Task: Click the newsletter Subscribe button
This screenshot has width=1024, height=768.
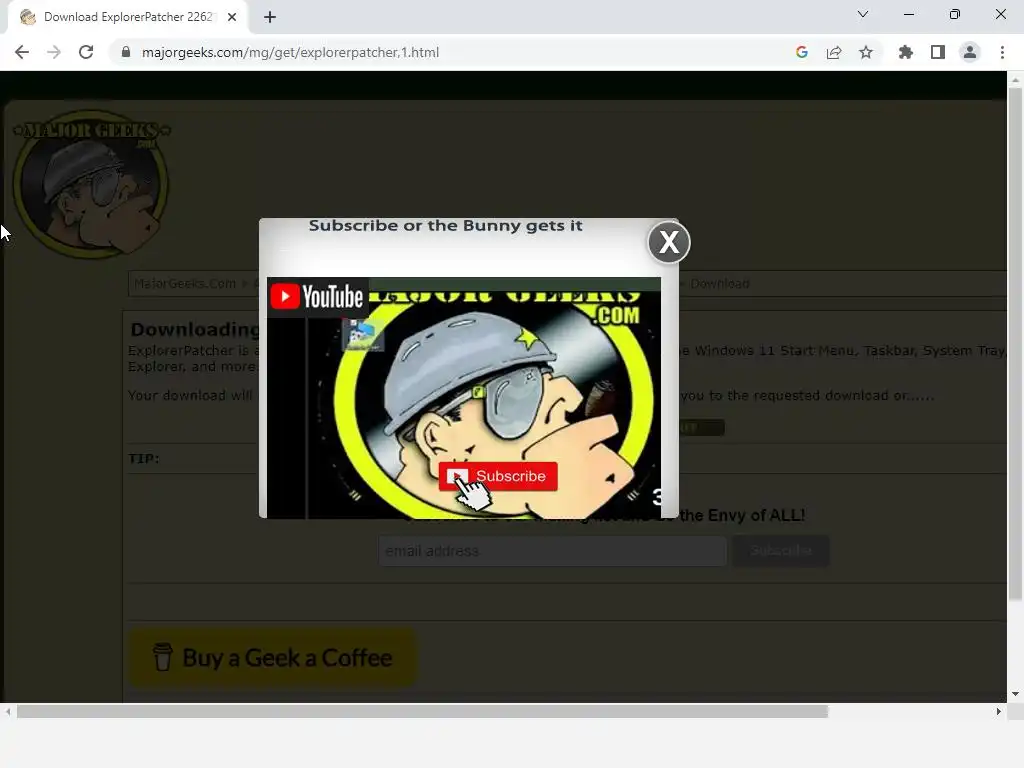Action: point(781,551)
